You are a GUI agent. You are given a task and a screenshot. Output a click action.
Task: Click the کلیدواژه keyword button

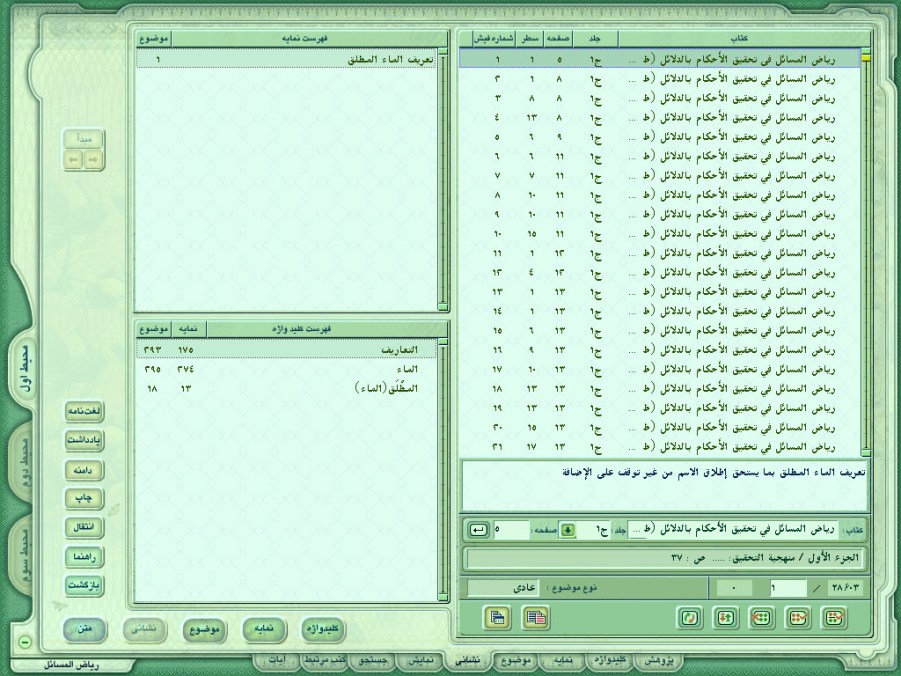coord(322,628)
